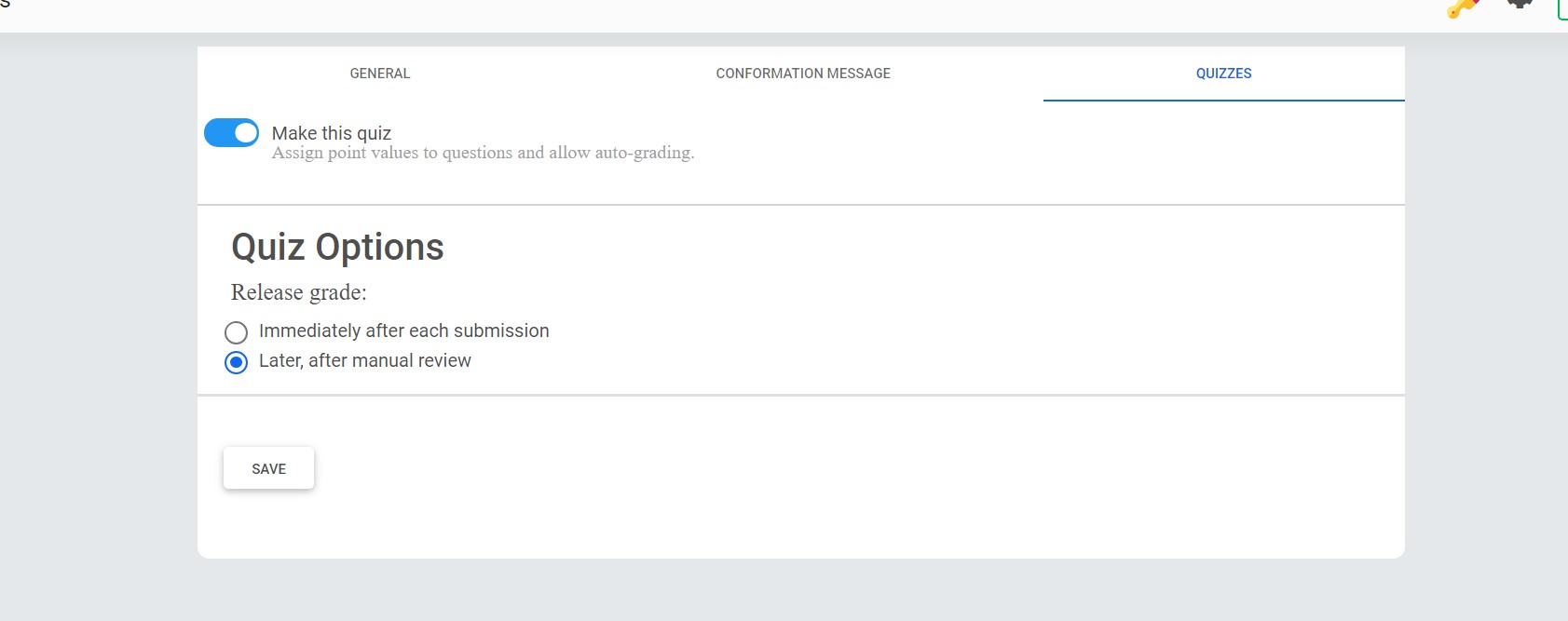Open the gear settings icon

pos(1520,5)
